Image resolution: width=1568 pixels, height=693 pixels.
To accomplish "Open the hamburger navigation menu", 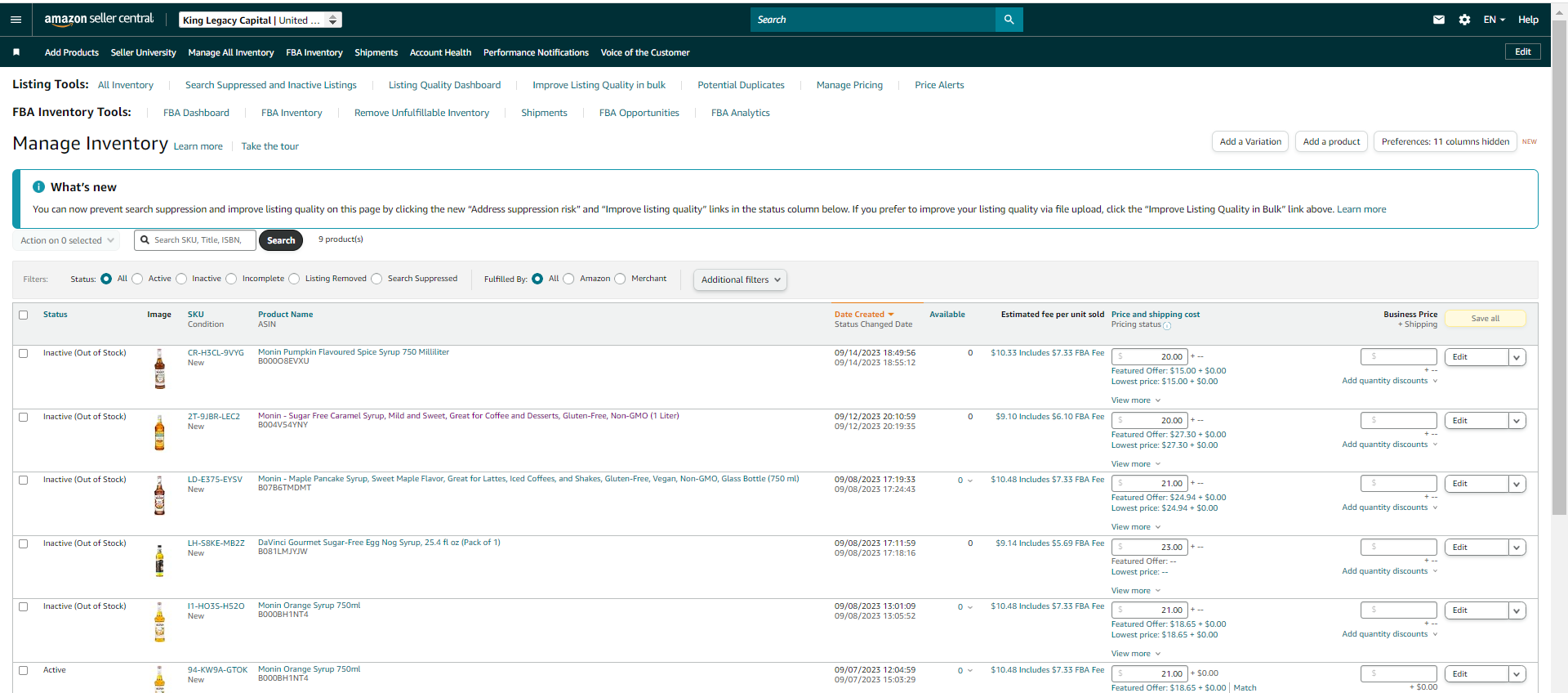I will (16, 20).
